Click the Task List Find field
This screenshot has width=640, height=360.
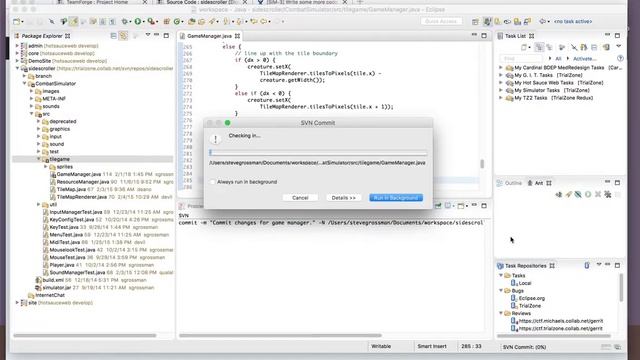tap(521, 59)
